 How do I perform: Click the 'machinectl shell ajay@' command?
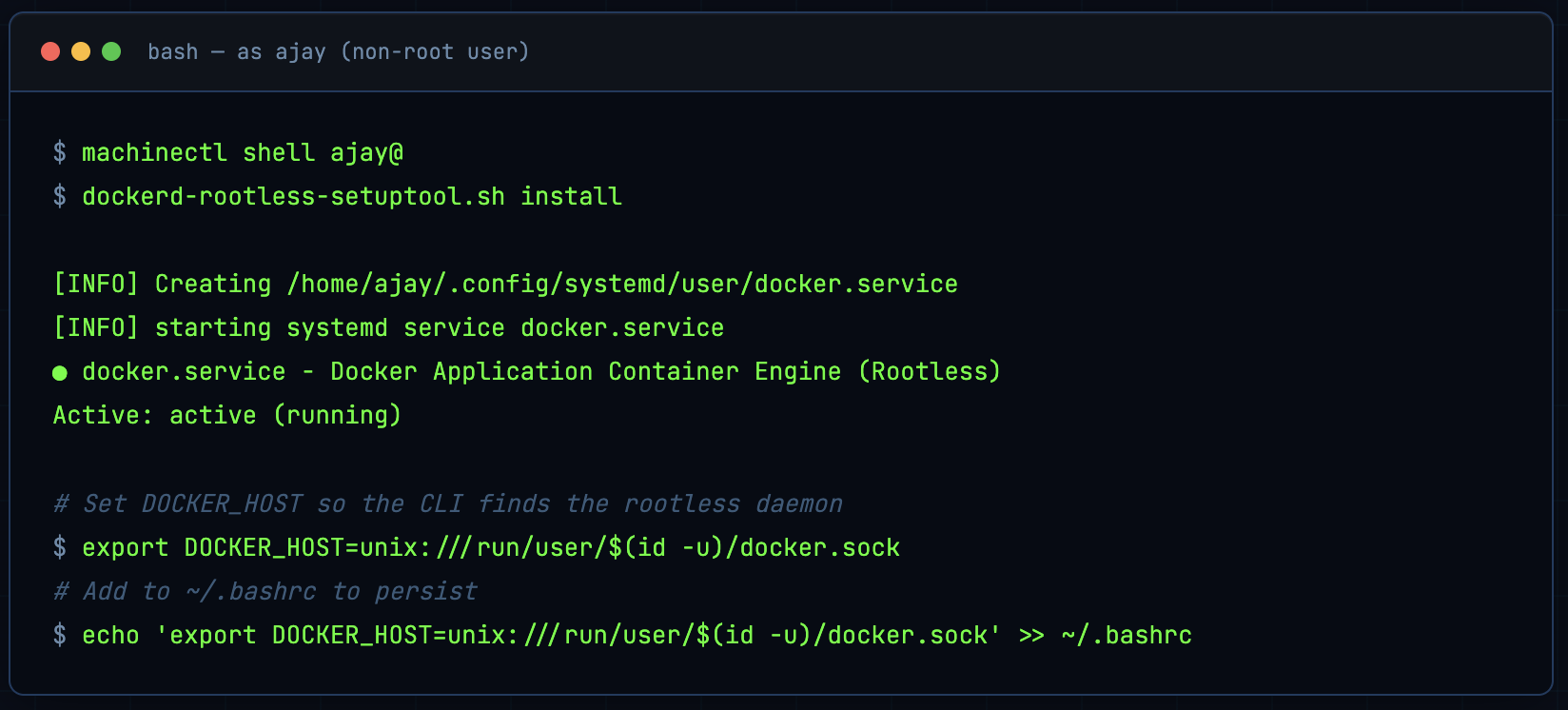click(243, 152)
